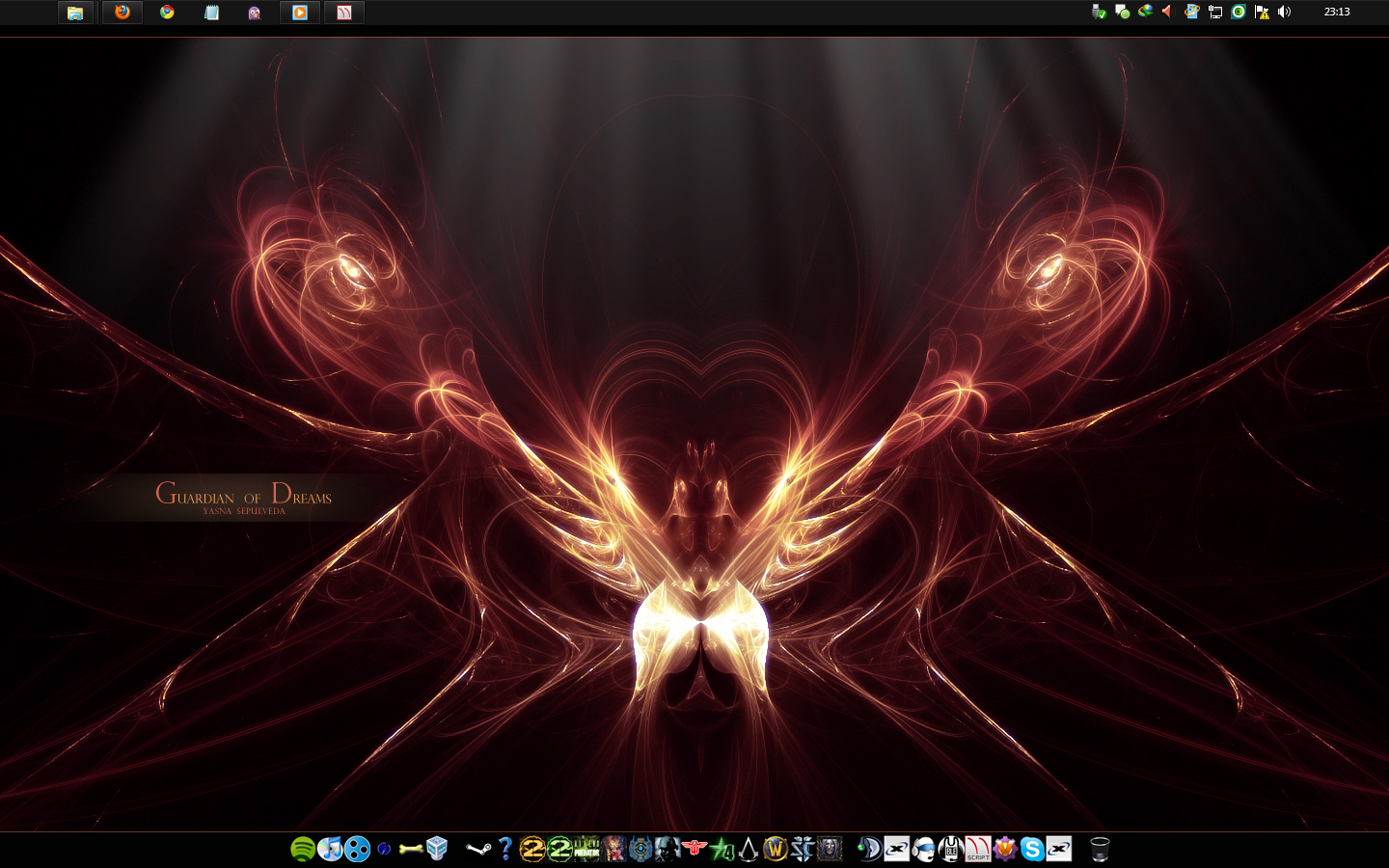Open the Warcraft III Arthas portrait icon
This screenshot has width=1389, height=868.
tap(830, 849)
